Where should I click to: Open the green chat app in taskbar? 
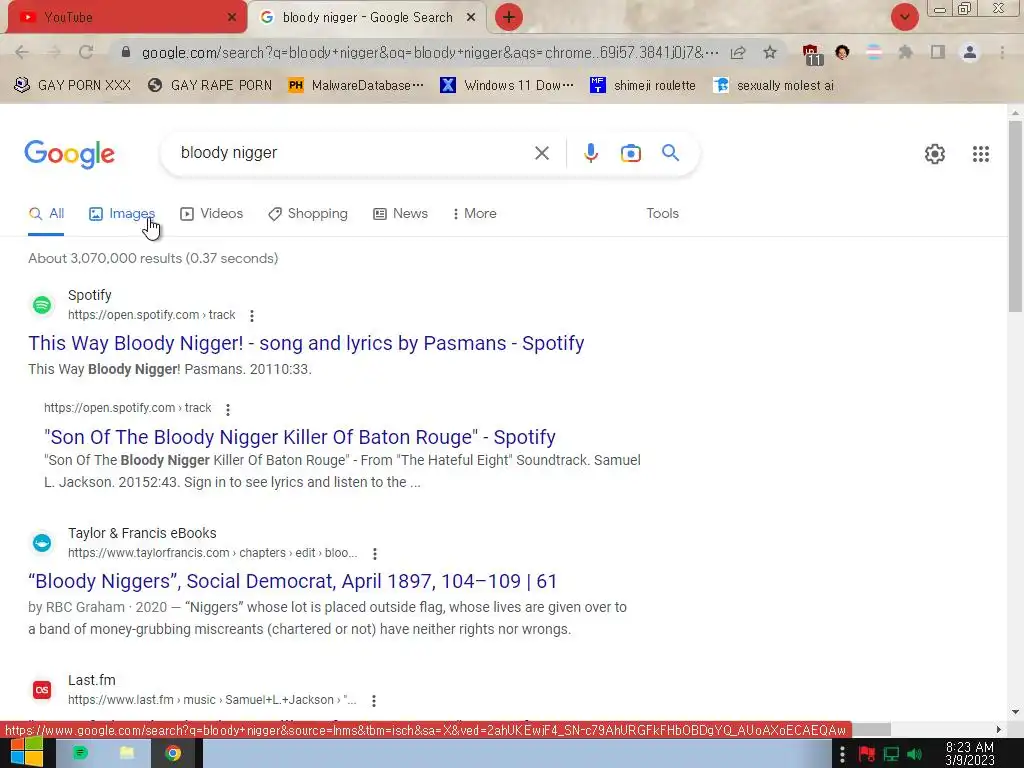[80, 754]
